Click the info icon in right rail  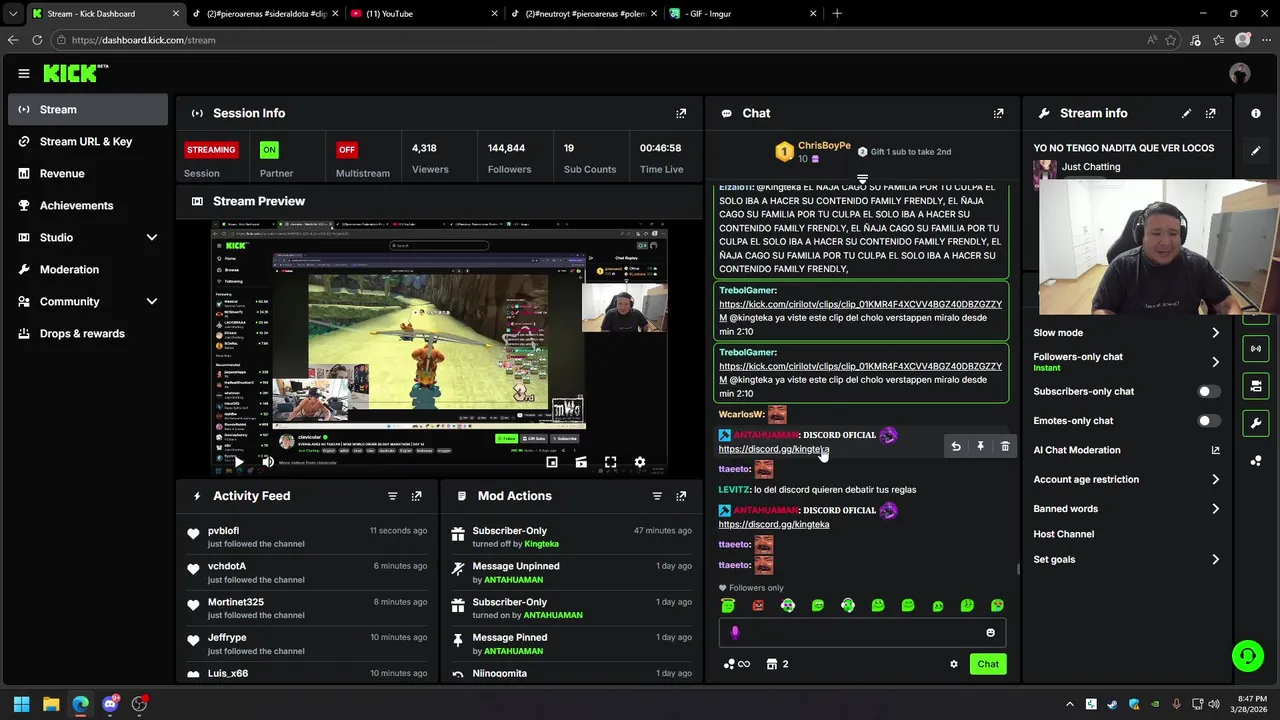point(1256,113)
